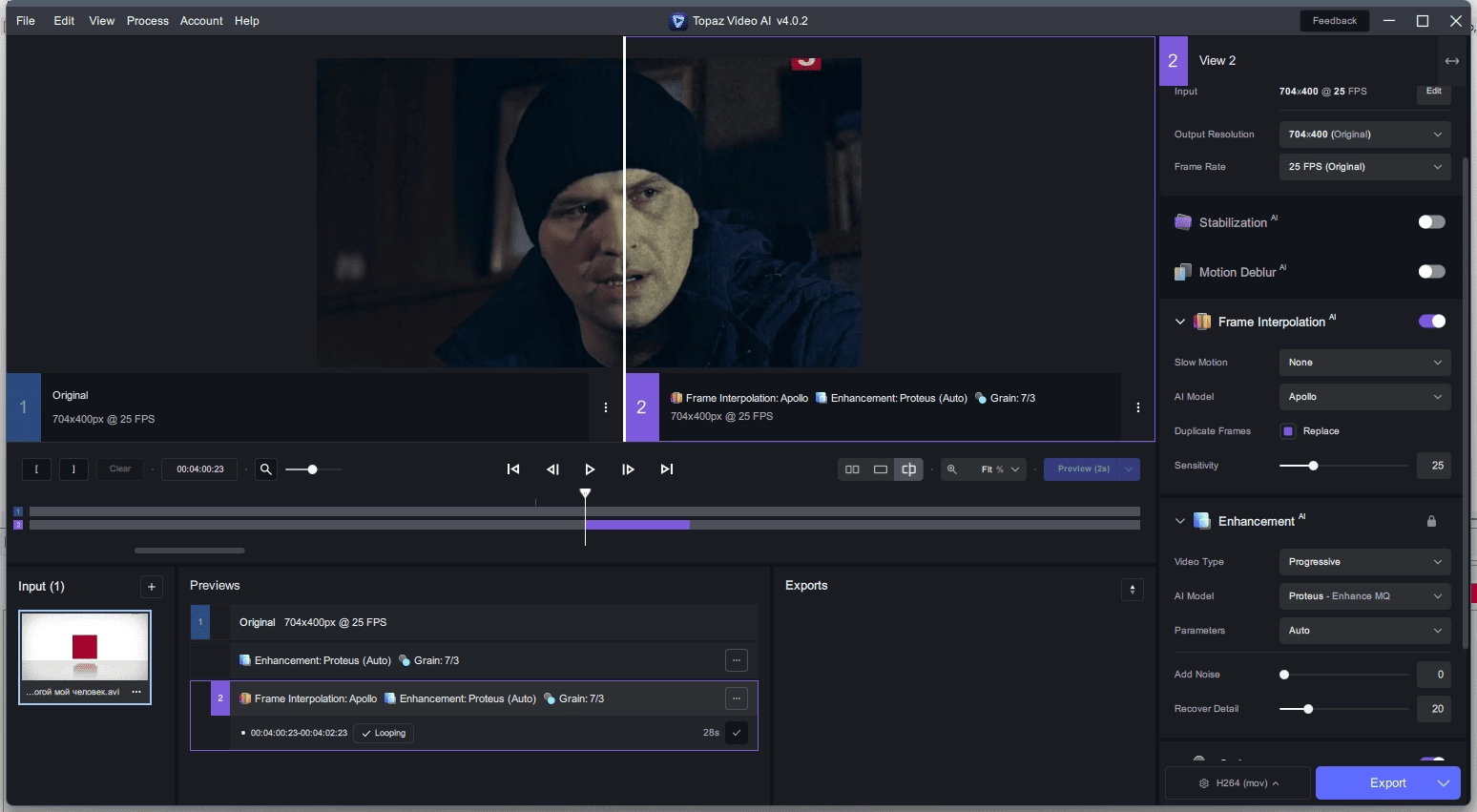Open options menu for Original view 1
The width and height of the screenshot is (1477, 812).
click(x=606, y=407)
